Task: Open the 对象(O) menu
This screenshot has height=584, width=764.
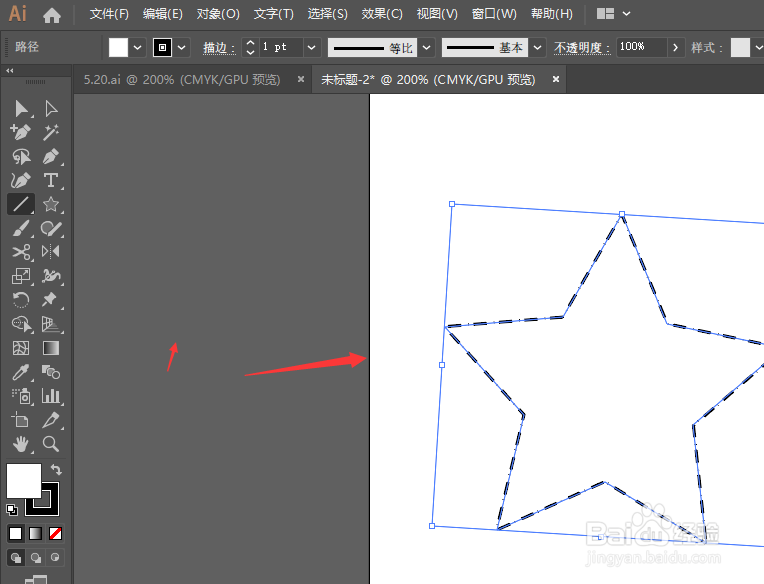Action: 218,14
